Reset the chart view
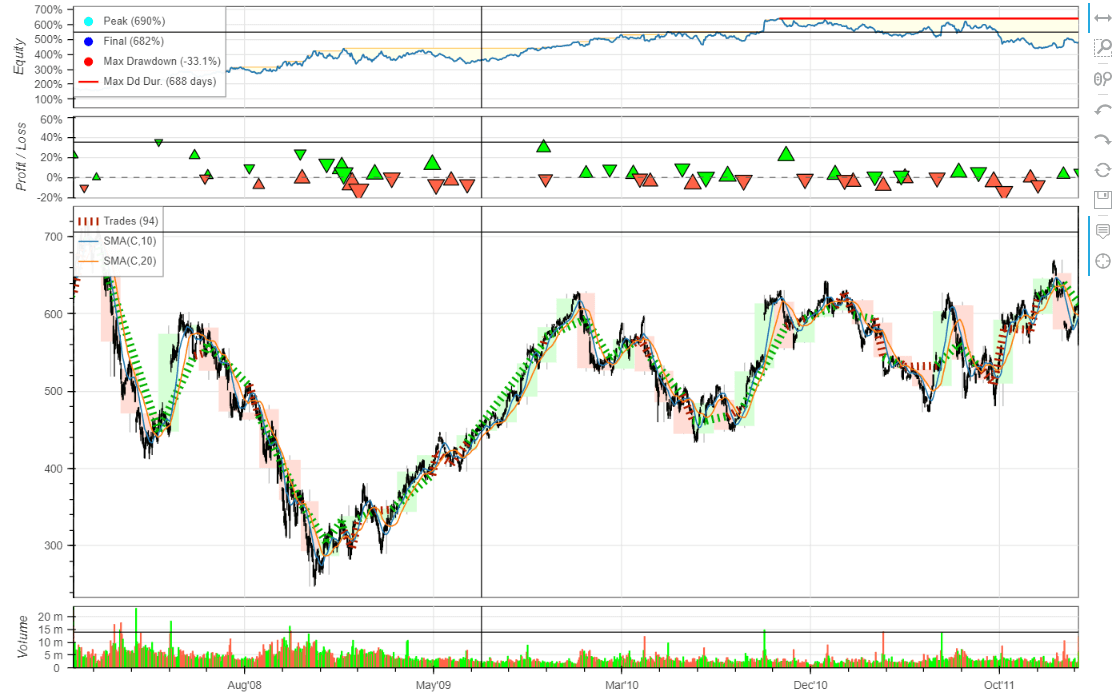Image resolution: width=1120 pixels, height=697 pixels. tap(1103, 169)
